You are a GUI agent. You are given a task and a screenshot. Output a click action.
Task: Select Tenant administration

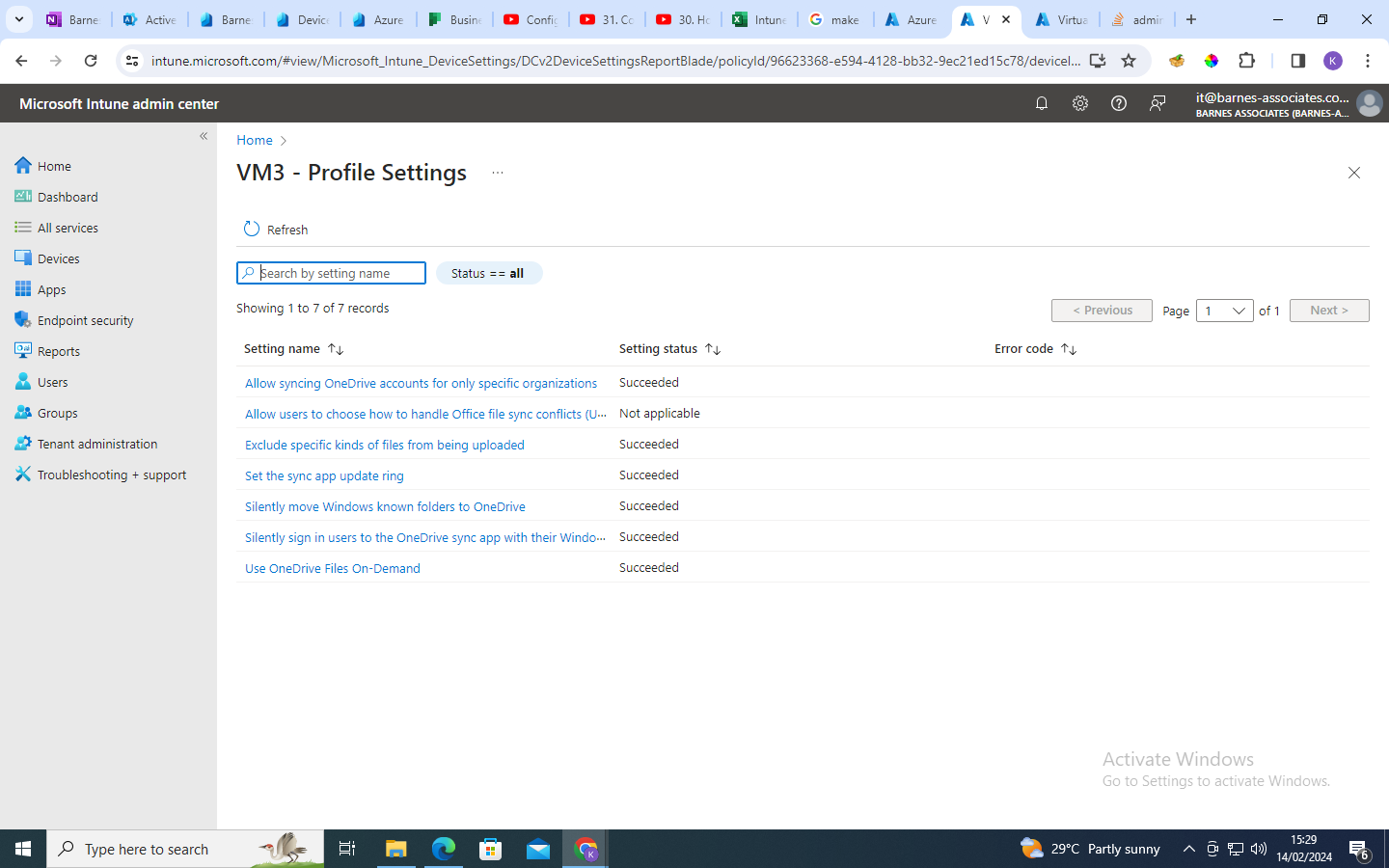[x=97, y=443]
